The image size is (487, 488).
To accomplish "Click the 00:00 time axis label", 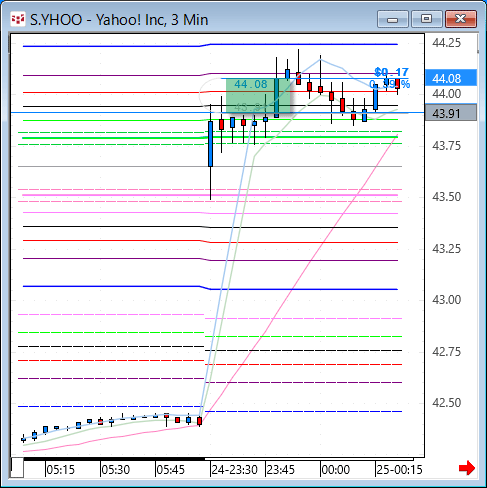I will click(x=336, y=470).
